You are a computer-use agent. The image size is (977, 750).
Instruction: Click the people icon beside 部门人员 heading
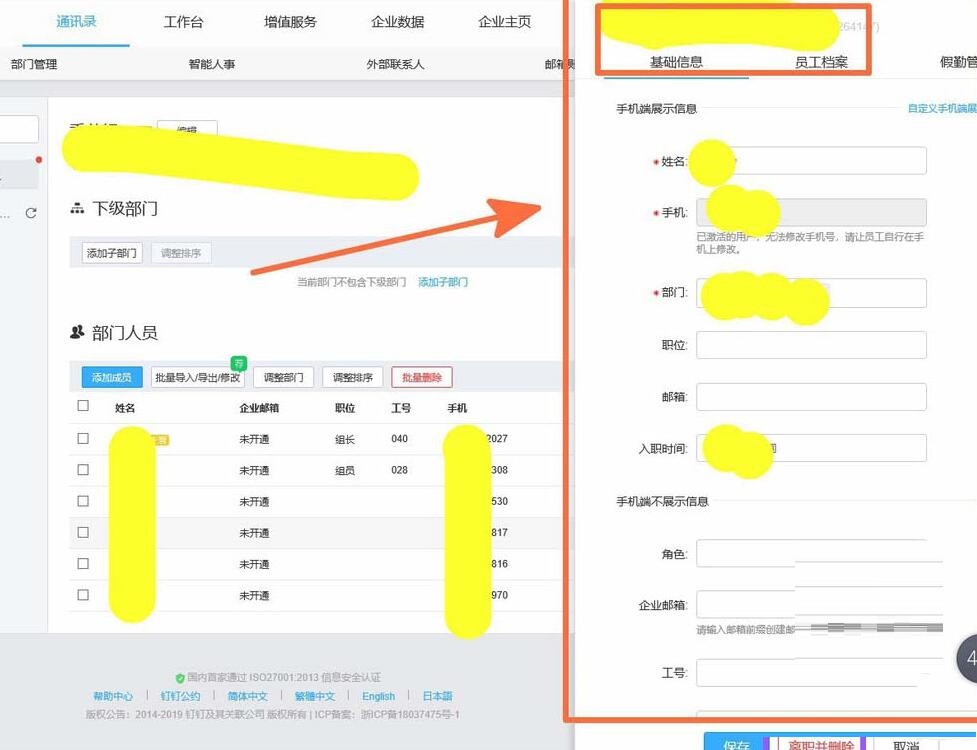coord(76,330)
